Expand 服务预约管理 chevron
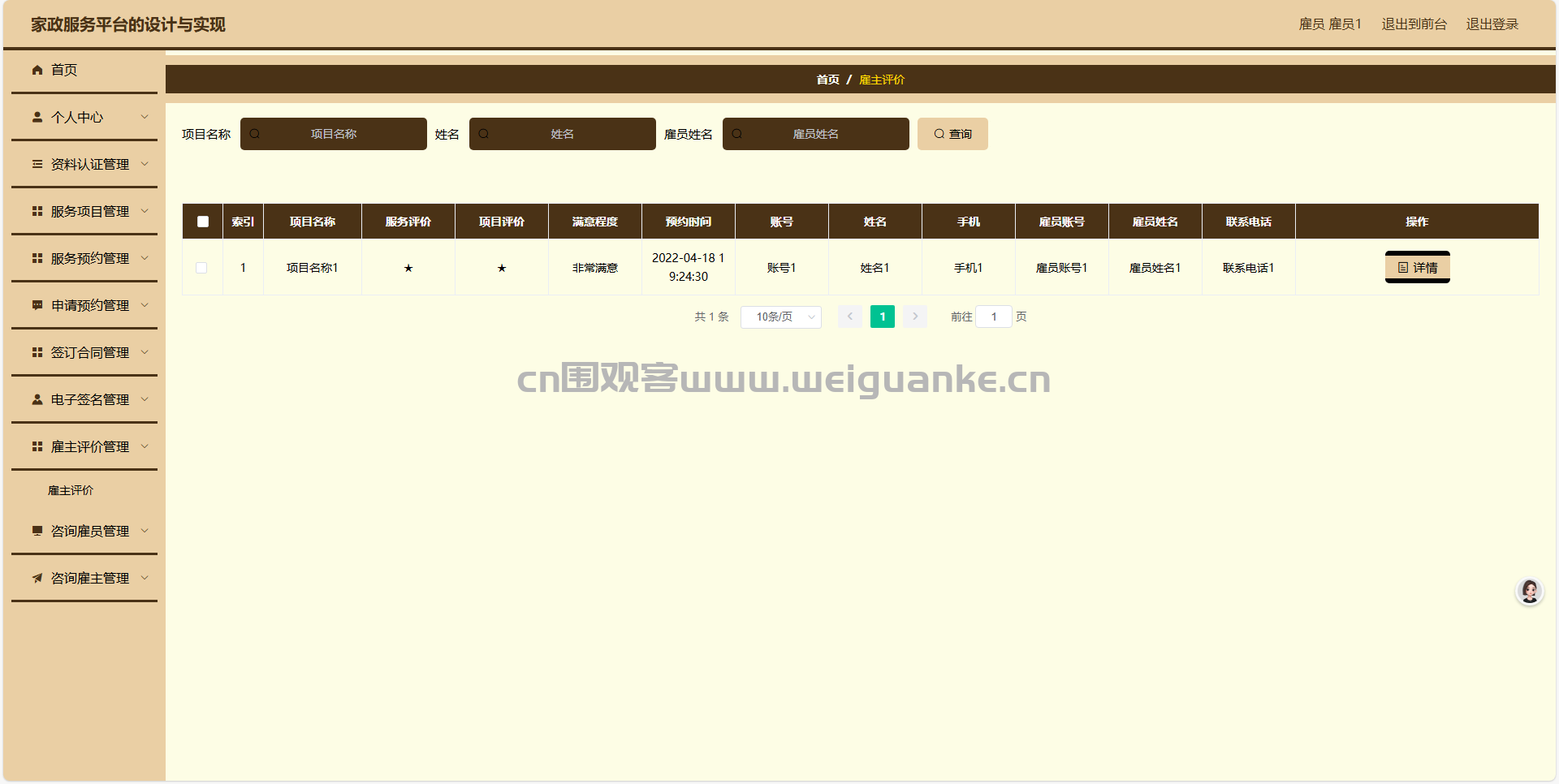The width and height of the screenshot is (1559, 784). pyautogui.click(x=145, y=258)
